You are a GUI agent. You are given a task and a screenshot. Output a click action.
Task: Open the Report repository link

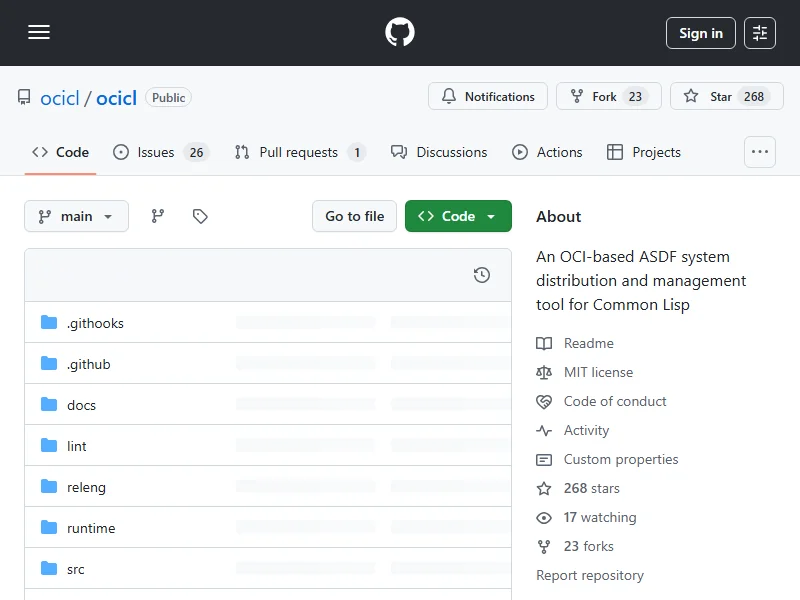coord(590,575)
